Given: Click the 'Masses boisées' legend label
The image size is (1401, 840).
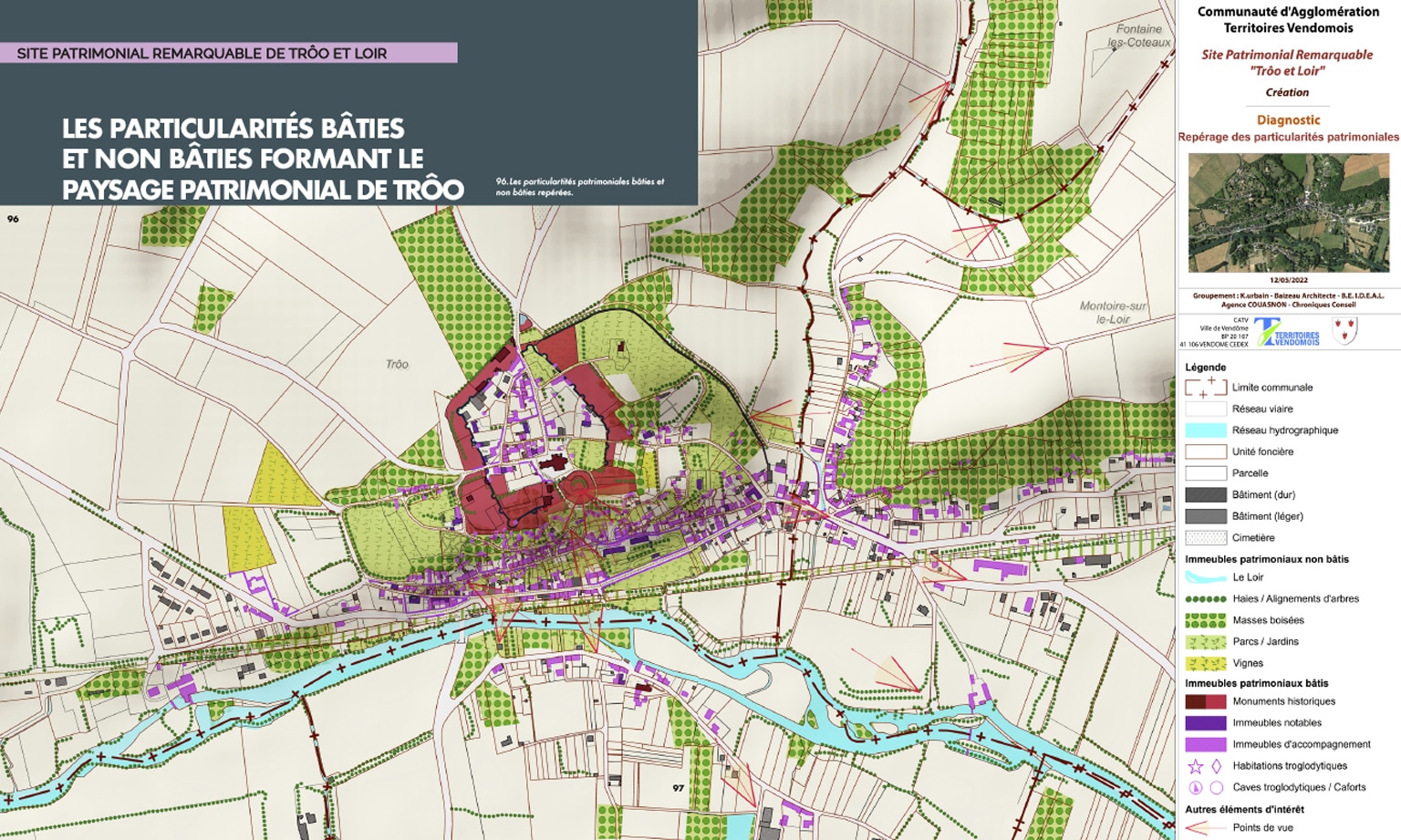Looking at the screenshot, I should 1268,620.
